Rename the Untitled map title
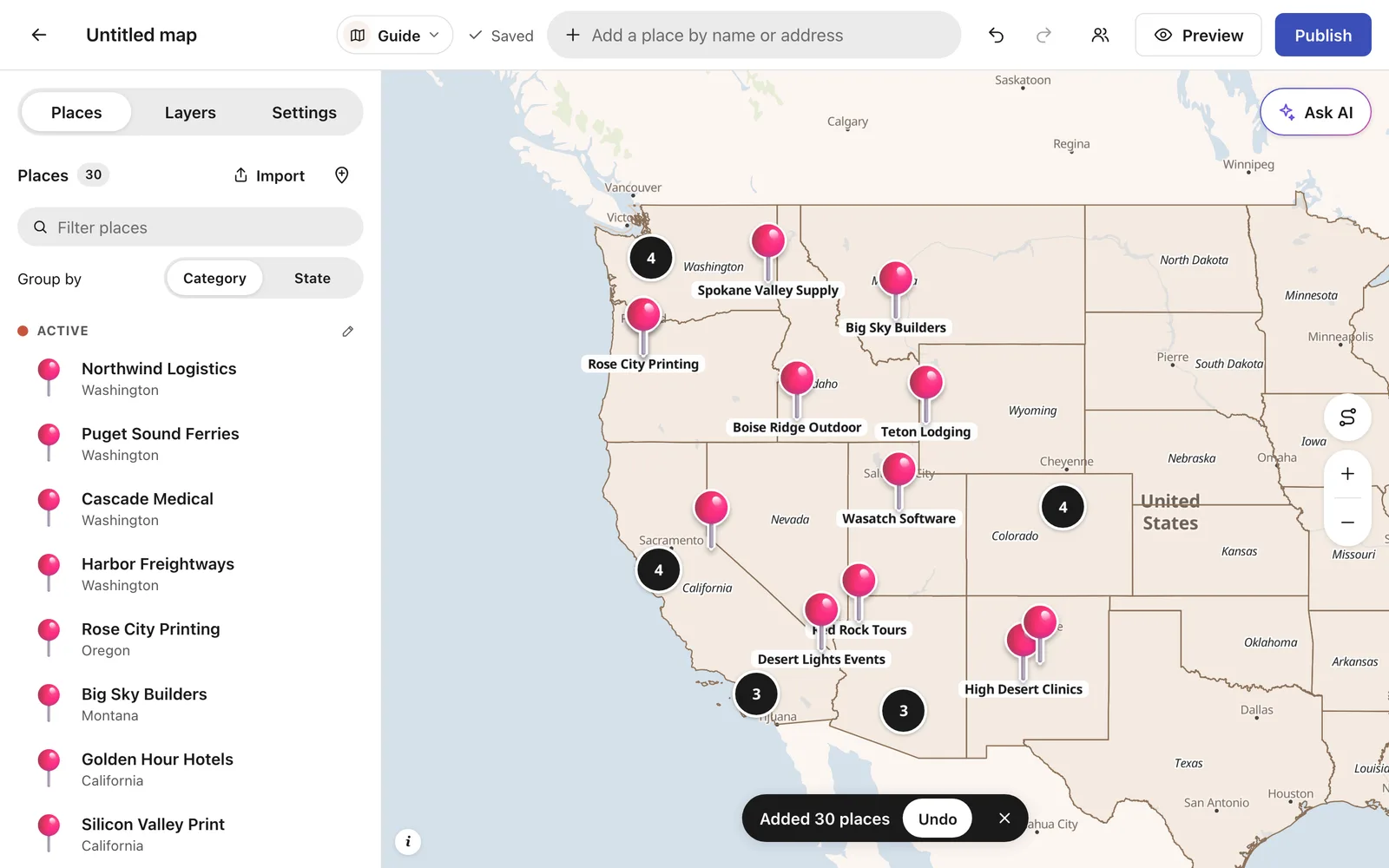 [x=142, y=35]
